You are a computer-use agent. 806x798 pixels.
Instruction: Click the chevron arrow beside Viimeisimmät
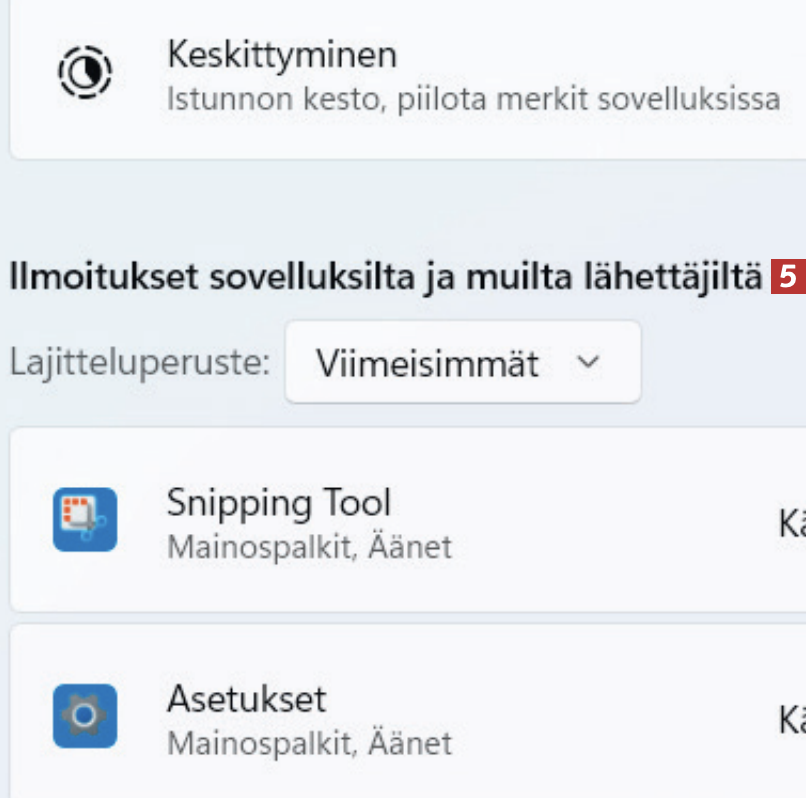click(589, 363)
